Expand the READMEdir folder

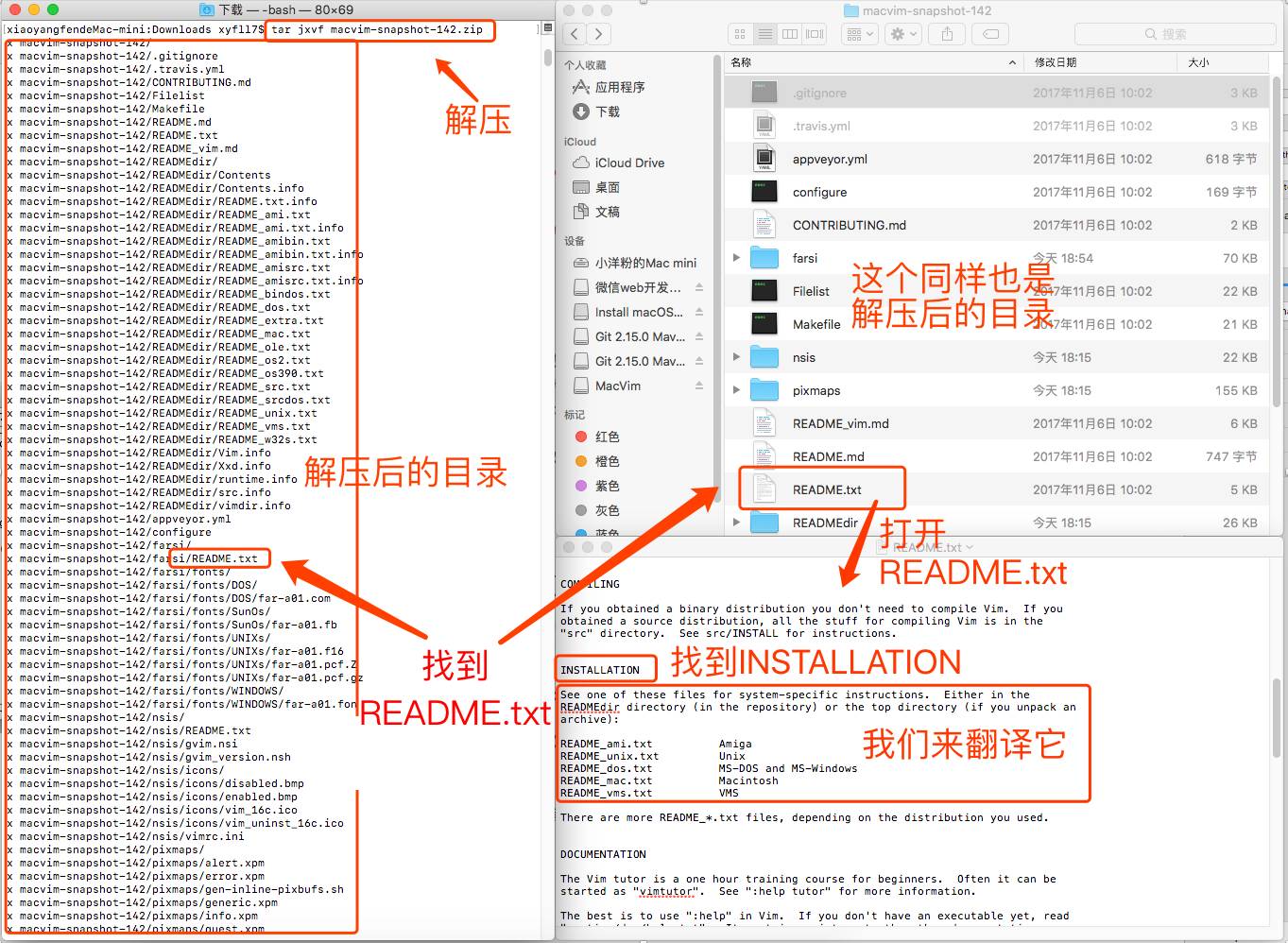tap(736, 523)
